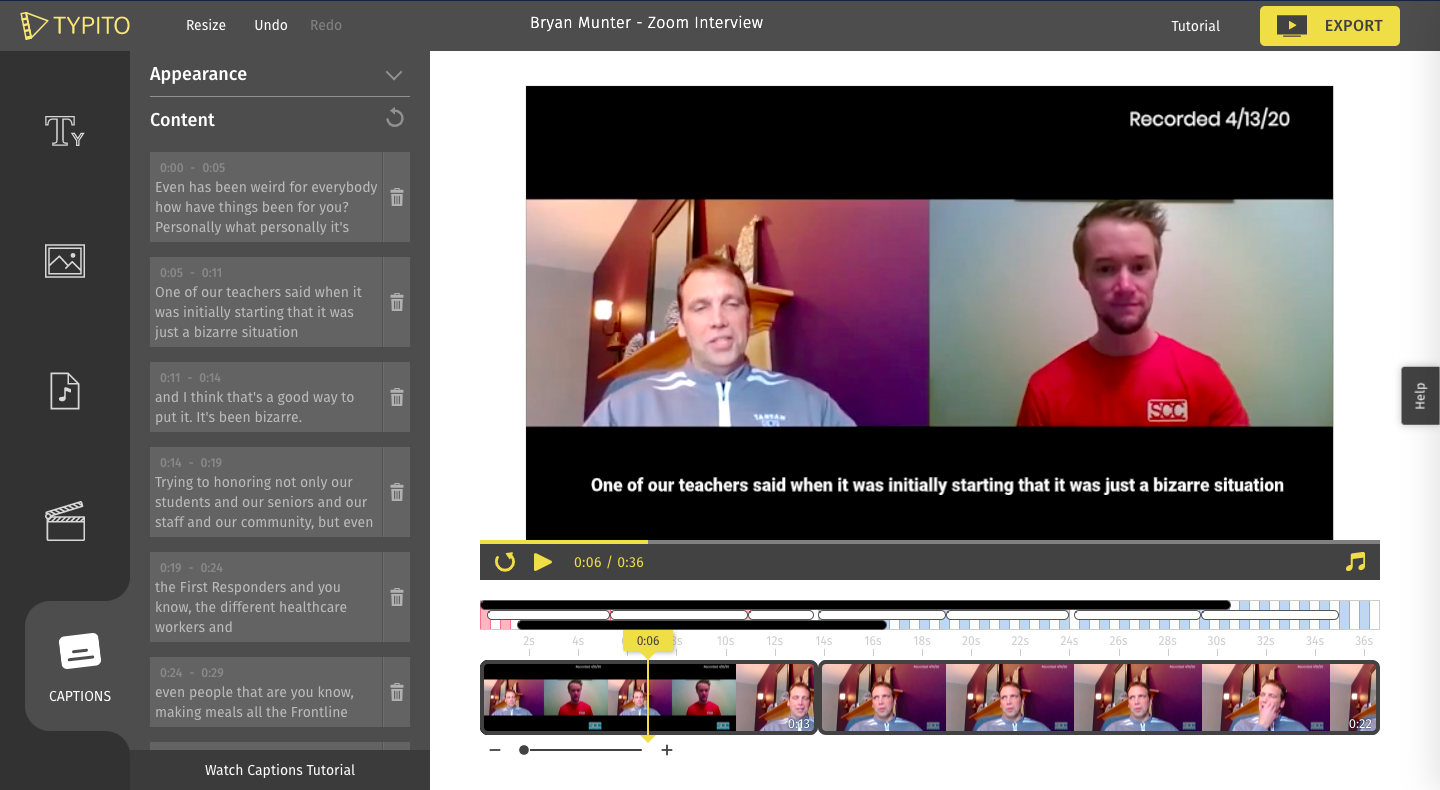Open the Audio file panel icon
Screen dimensions: 1440x790
click(x=65, y=390)
